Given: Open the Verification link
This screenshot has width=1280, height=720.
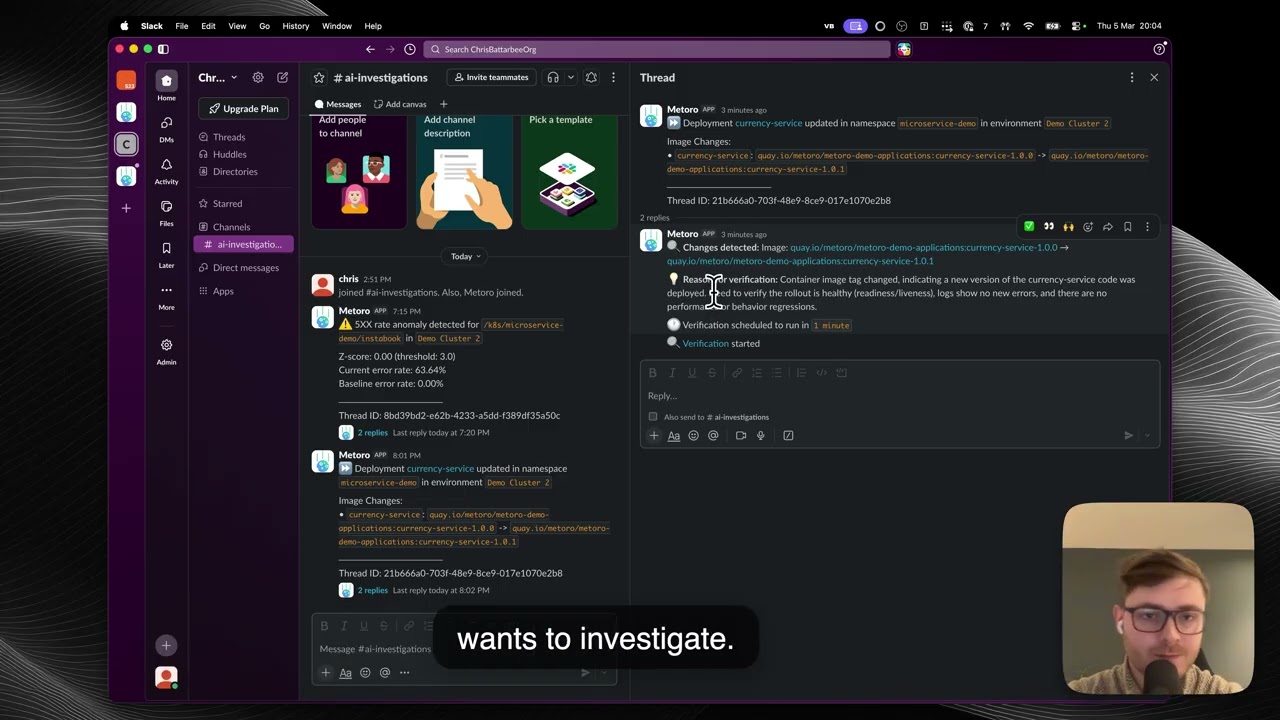Looking at the screenshot, I should coord(705,343).
